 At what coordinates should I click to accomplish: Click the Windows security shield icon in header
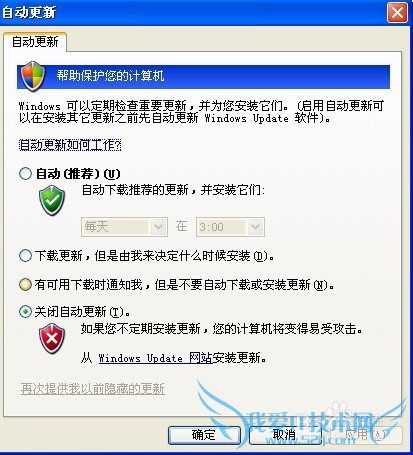[32, 76]
